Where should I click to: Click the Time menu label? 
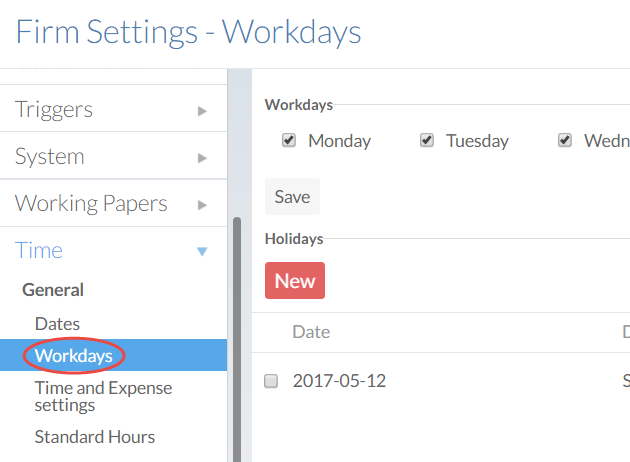click(39, 250)
